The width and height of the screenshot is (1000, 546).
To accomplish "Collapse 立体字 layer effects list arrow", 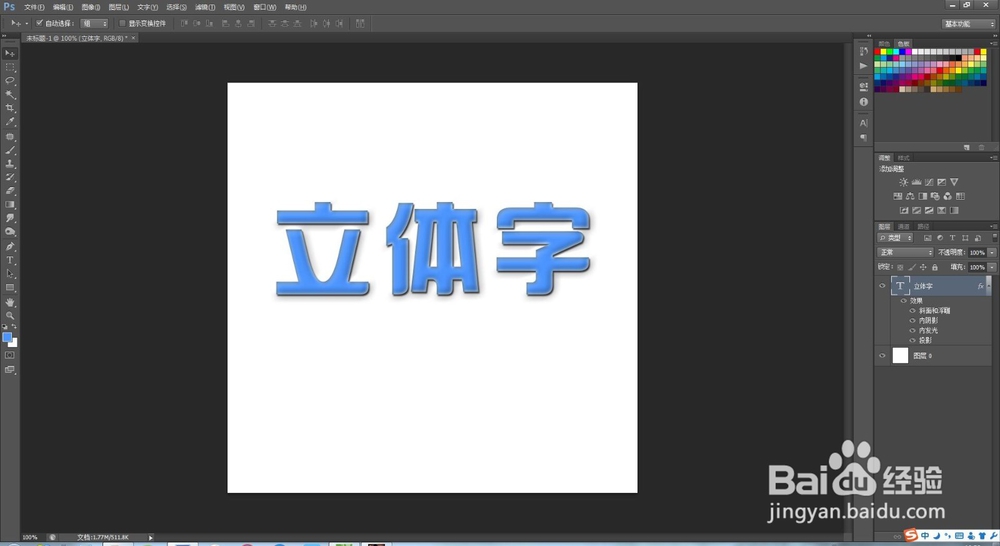I will coord(989,286).
